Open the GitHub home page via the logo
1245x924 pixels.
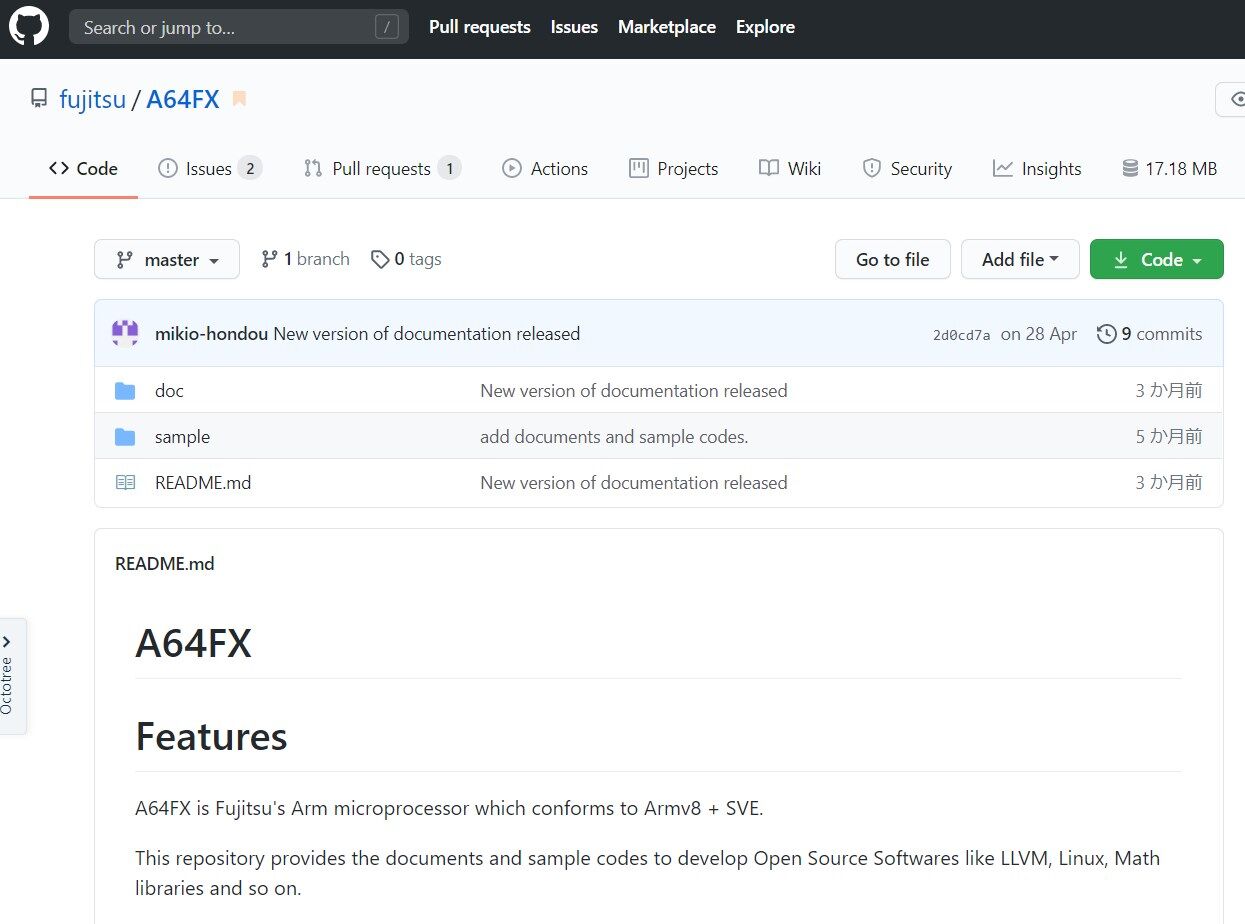[27, 27]
